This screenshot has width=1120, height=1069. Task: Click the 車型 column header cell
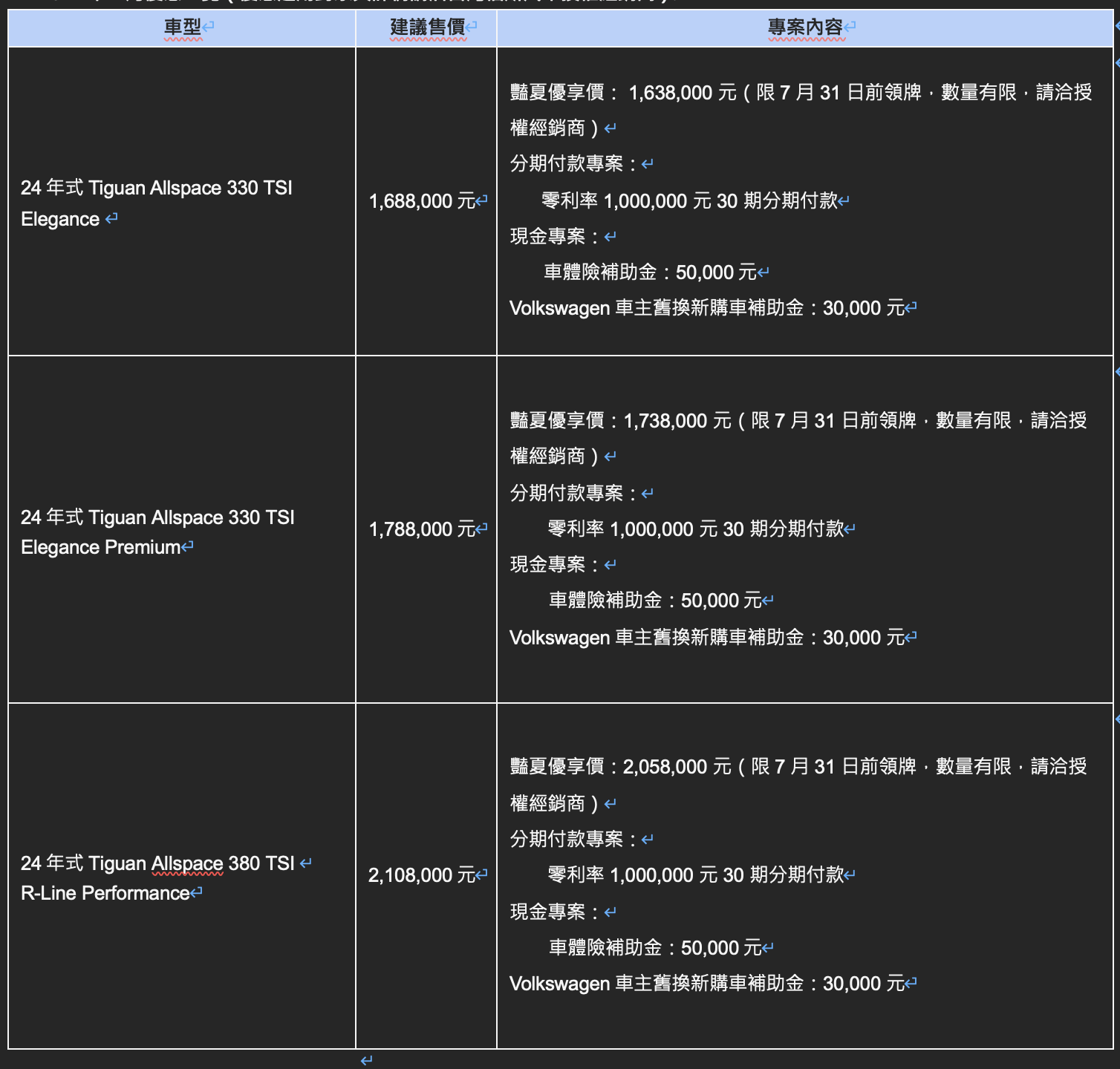[x=183, y=27]
